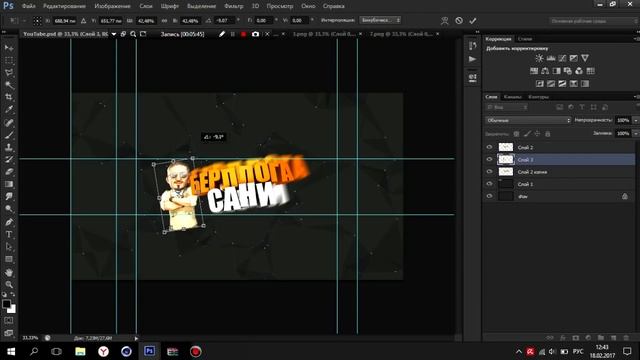Select the Brush tool

(x=9, y=135)
